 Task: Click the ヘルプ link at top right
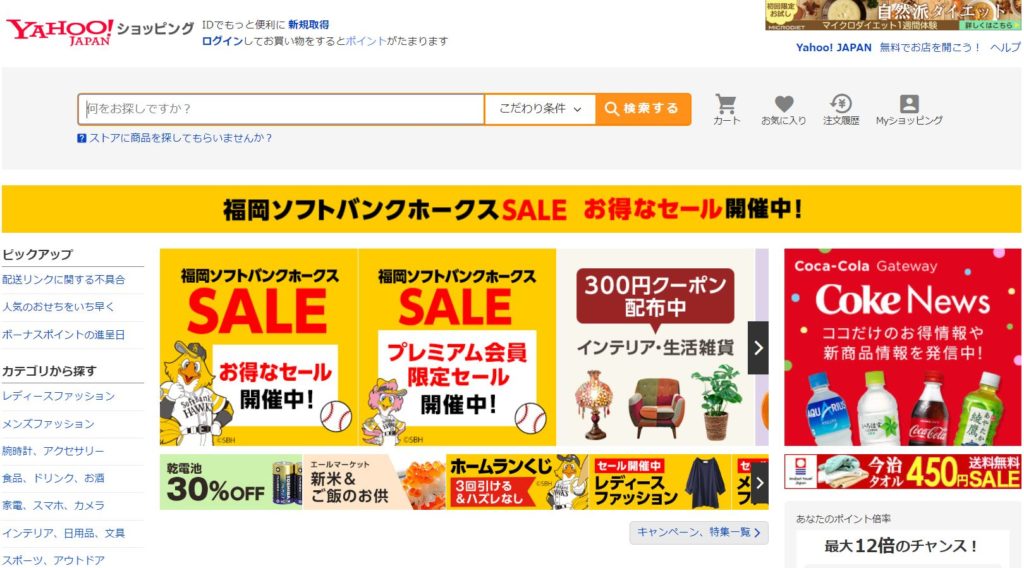pyautogui.click(x=1005, y=48)
